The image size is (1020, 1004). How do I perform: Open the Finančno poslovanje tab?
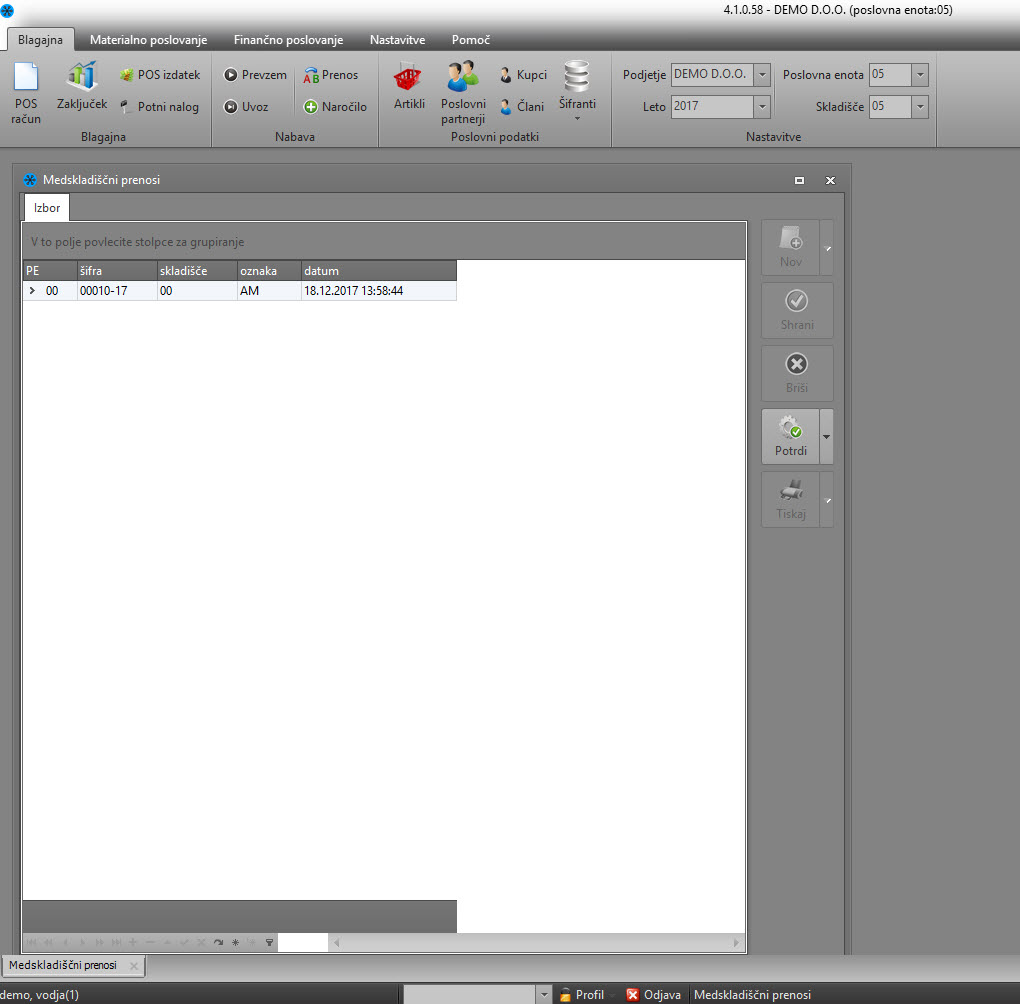[x=288, y=40]
